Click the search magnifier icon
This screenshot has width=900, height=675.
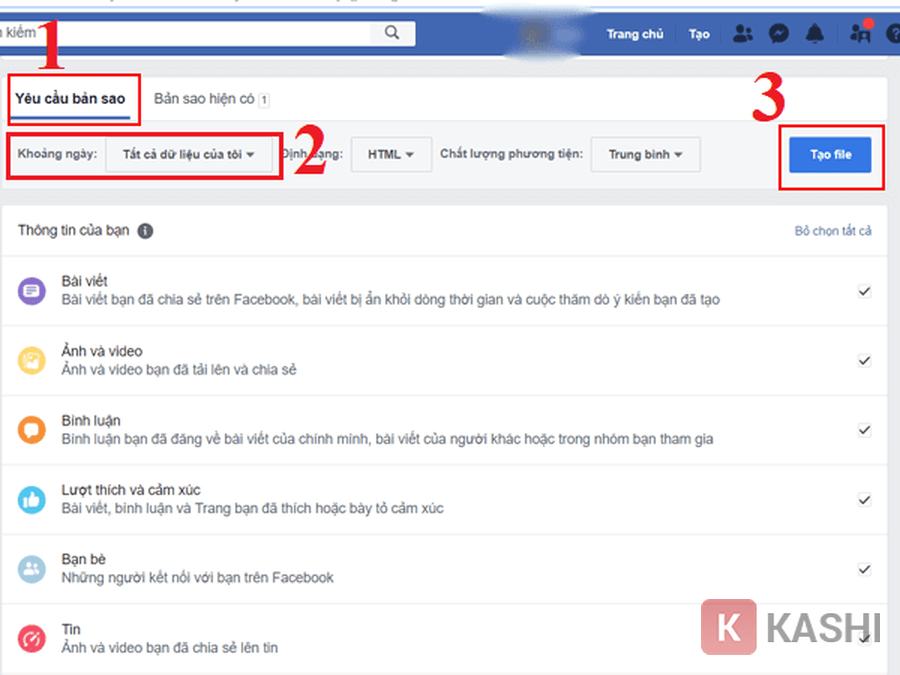point(390,33)
